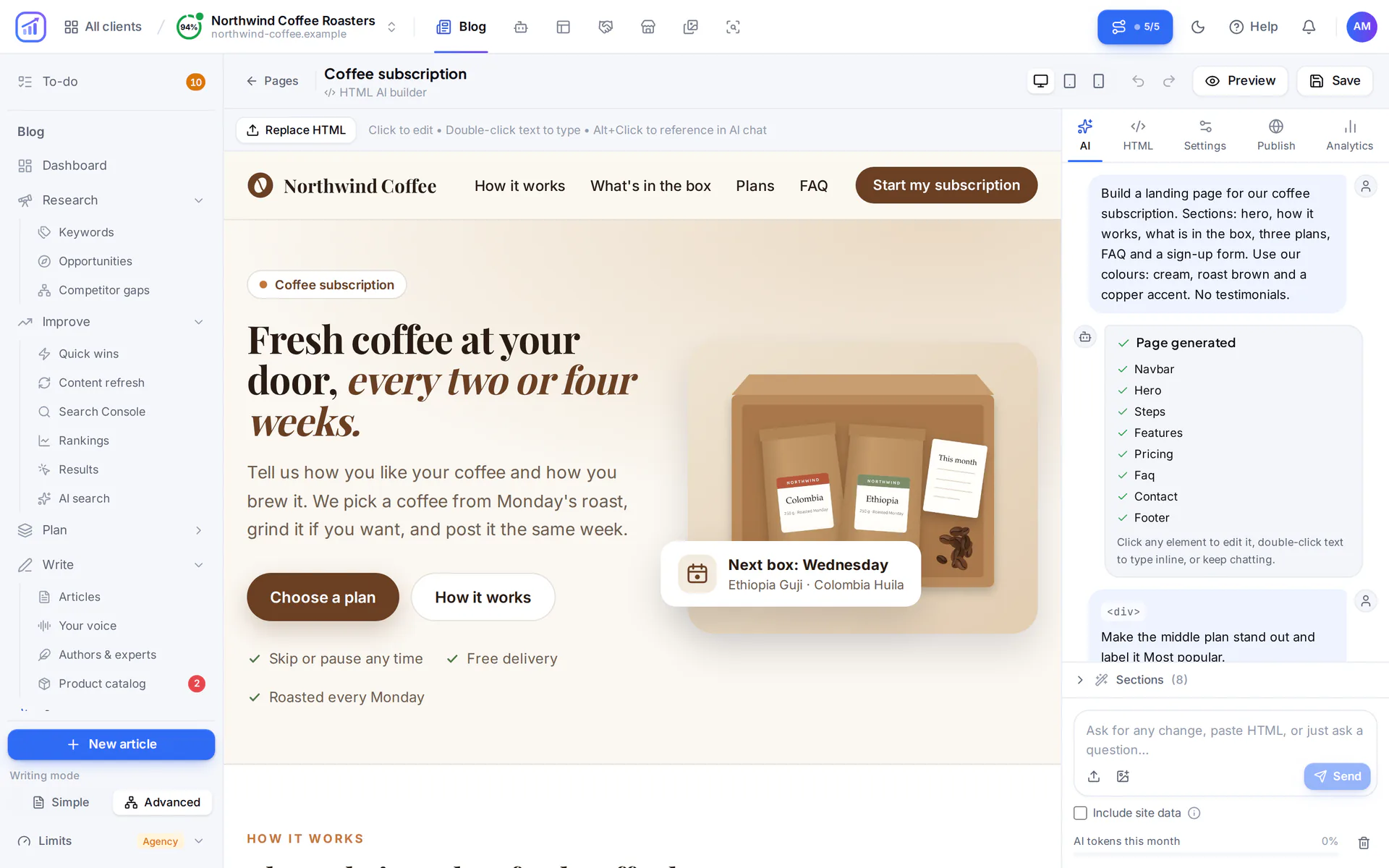Enable the Include site data checkbox
The height and width of the screenshot is (868, 1389).
pyautogui.click(x=1080, y=813)
